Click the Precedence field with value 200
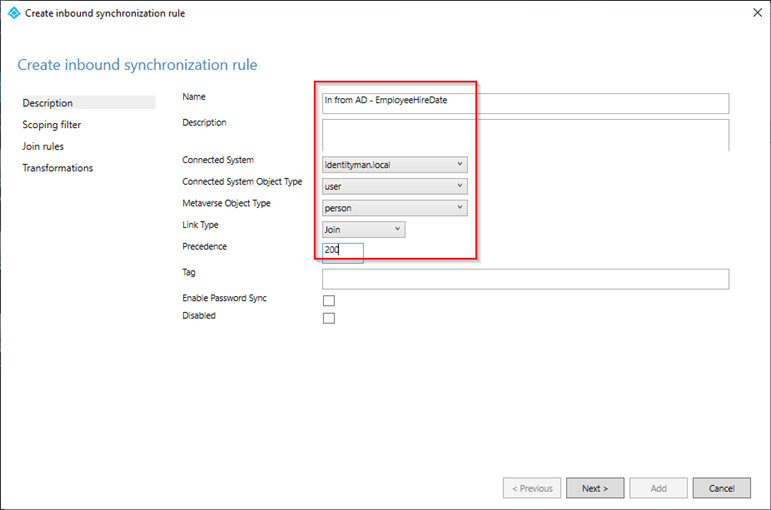 pos(342,251)
